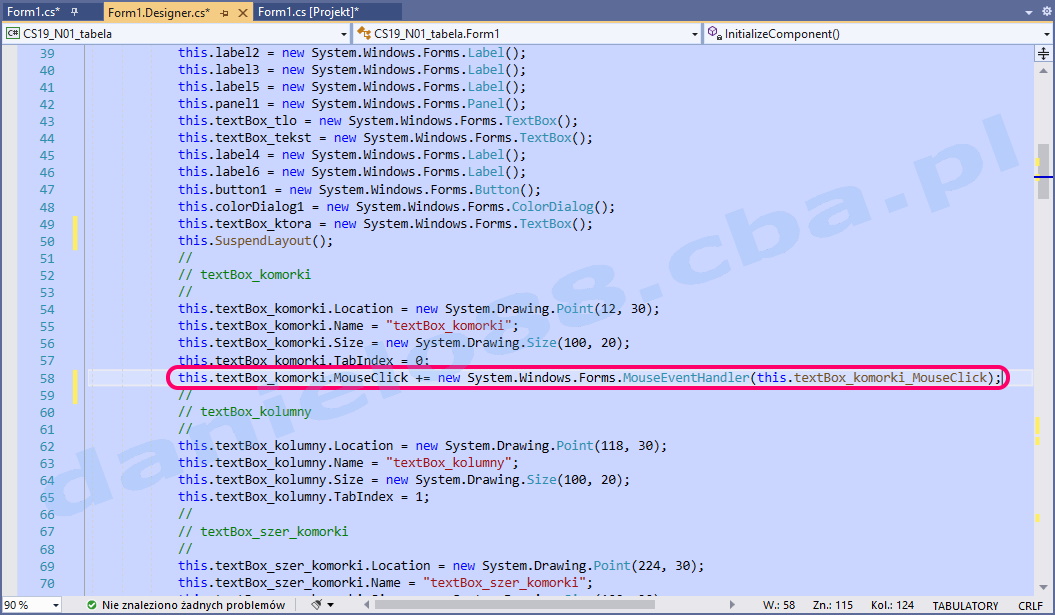This screenshot has height=615, width=1055.
Task: Open the tab bar settings gear
Action: click(x=1044, y=12)
